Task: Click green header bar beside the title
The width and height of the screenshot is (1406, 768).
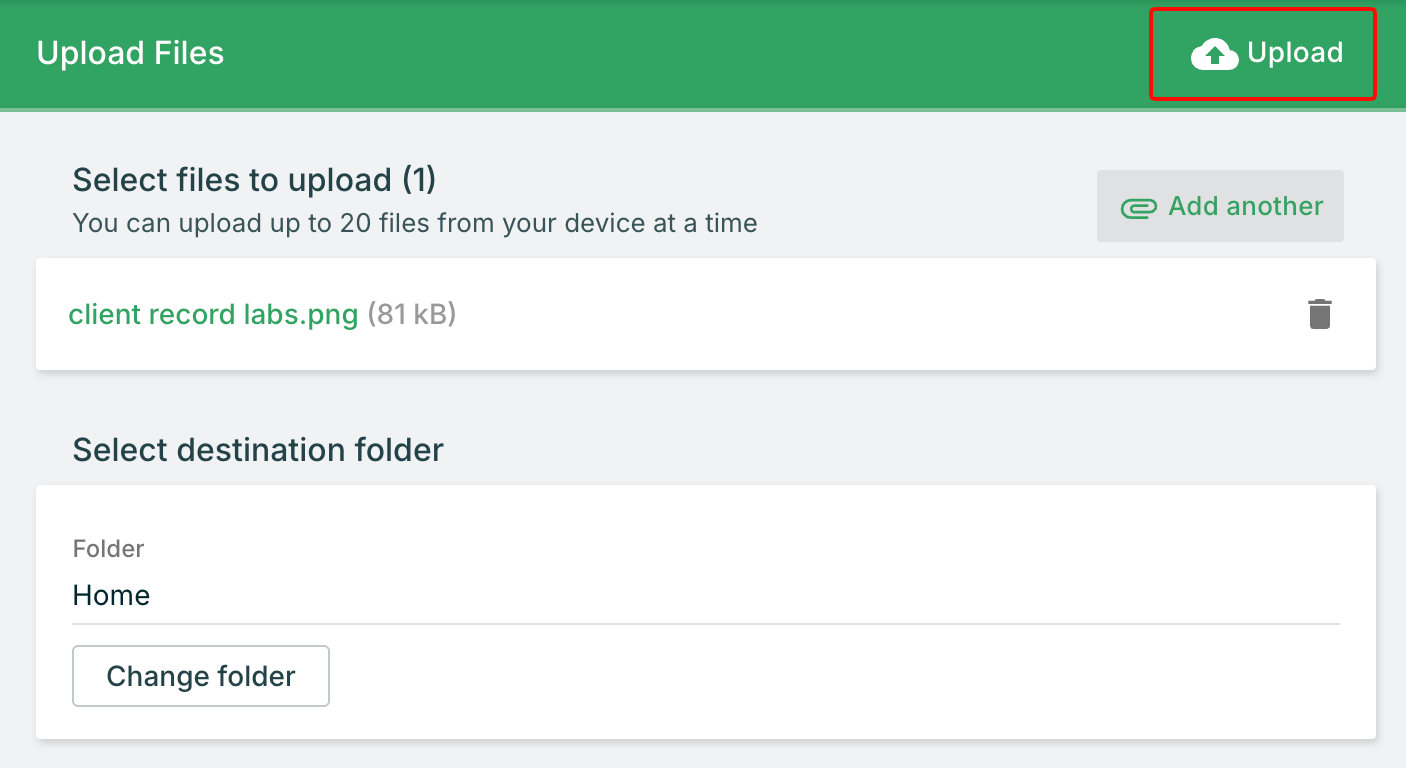Action: coord(650,53)
